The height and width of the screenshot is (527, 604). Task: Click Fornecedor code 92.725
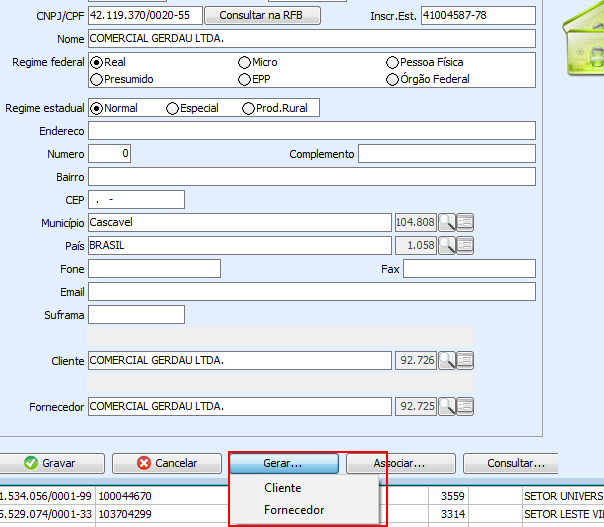(416, 406)
